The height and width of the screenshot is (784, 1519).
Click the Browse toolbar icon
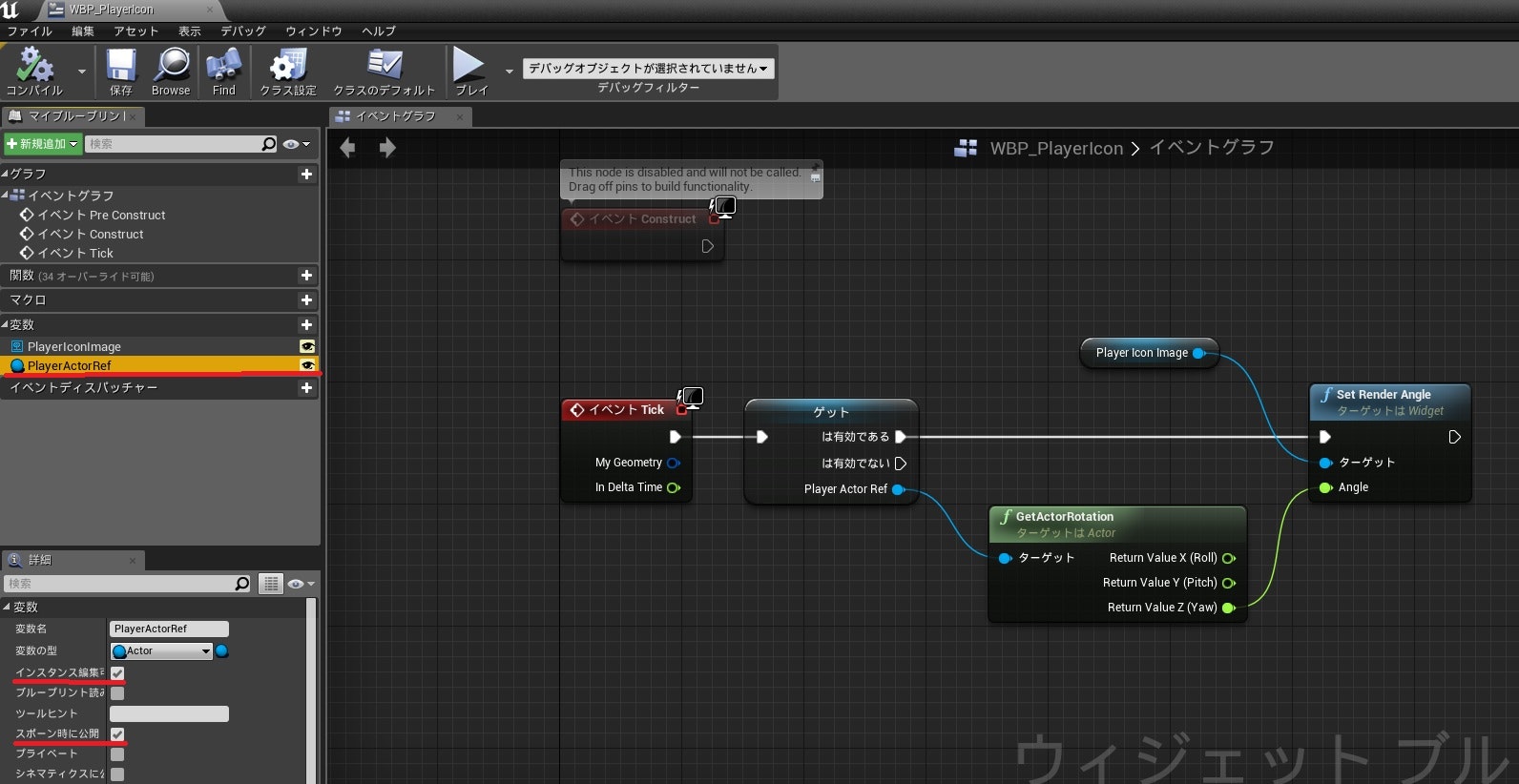[171, 72]
